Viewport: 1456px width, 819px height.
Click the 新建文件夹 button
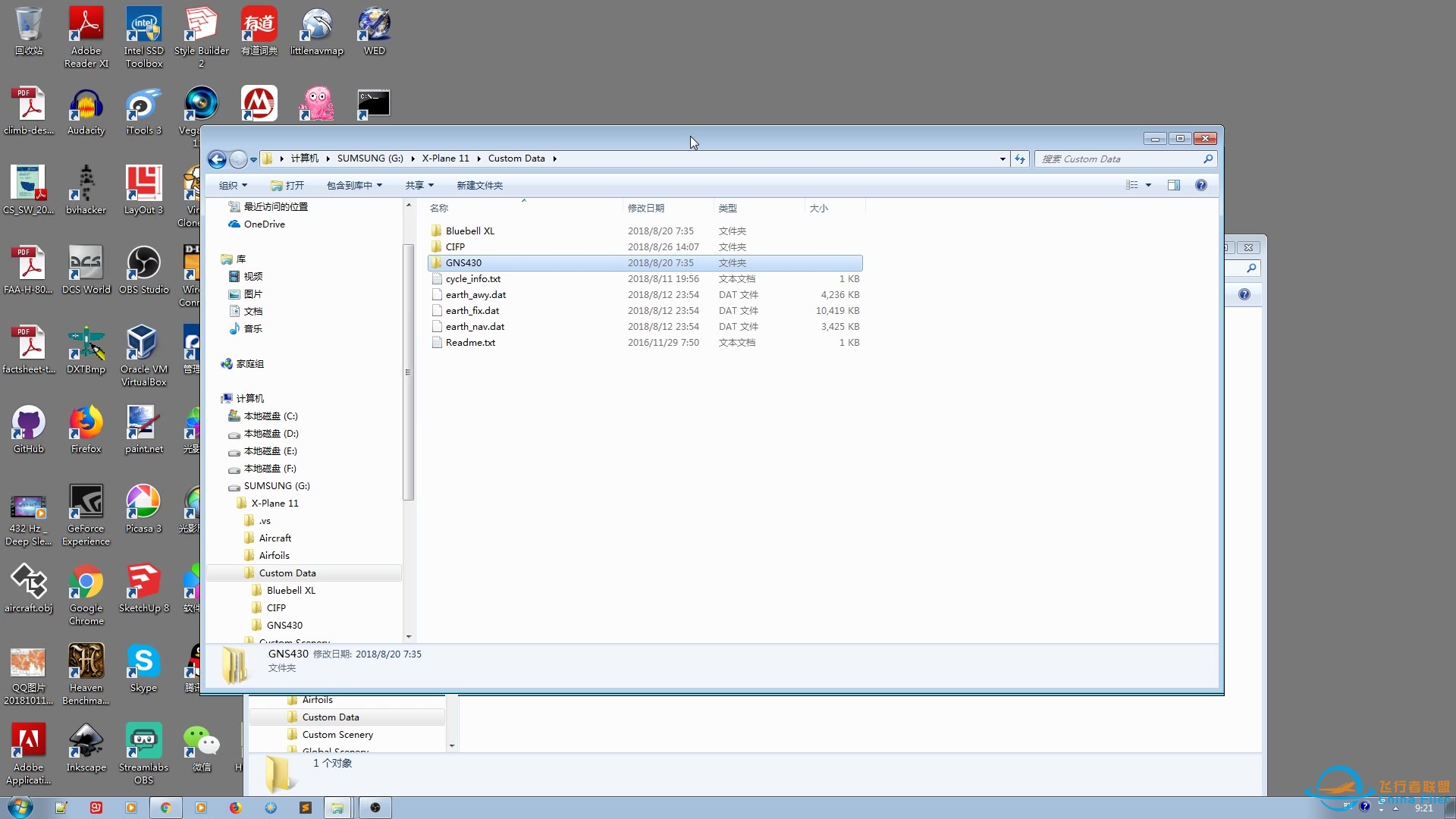479,186
